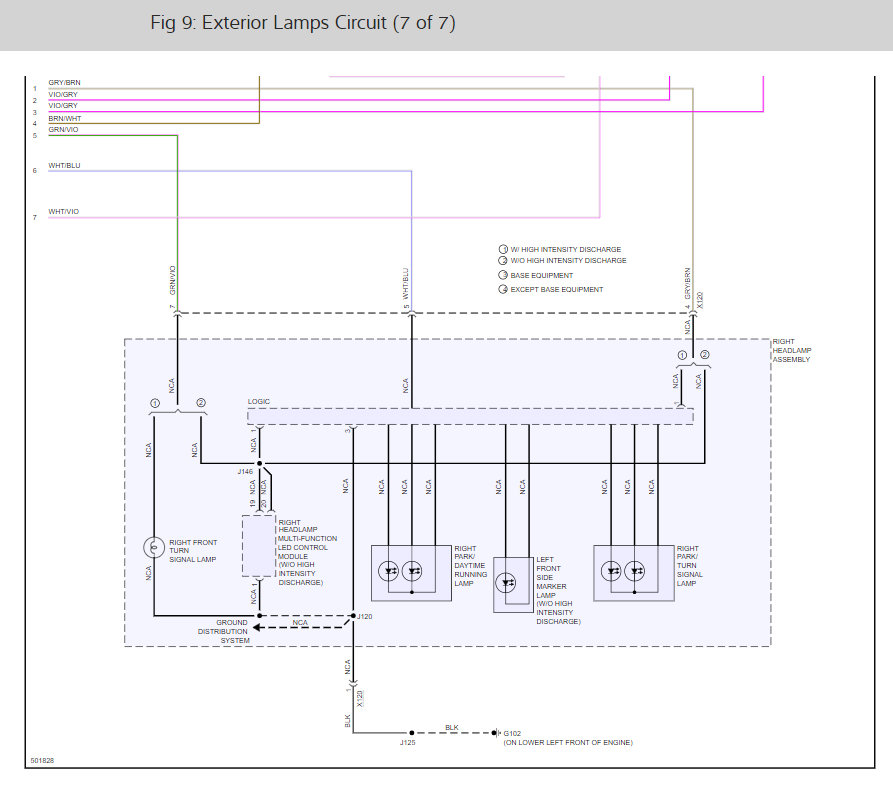Click the 'RIGHT PARK/ TURN SIGNAL LAMP' label

click(x=690, y=565)
